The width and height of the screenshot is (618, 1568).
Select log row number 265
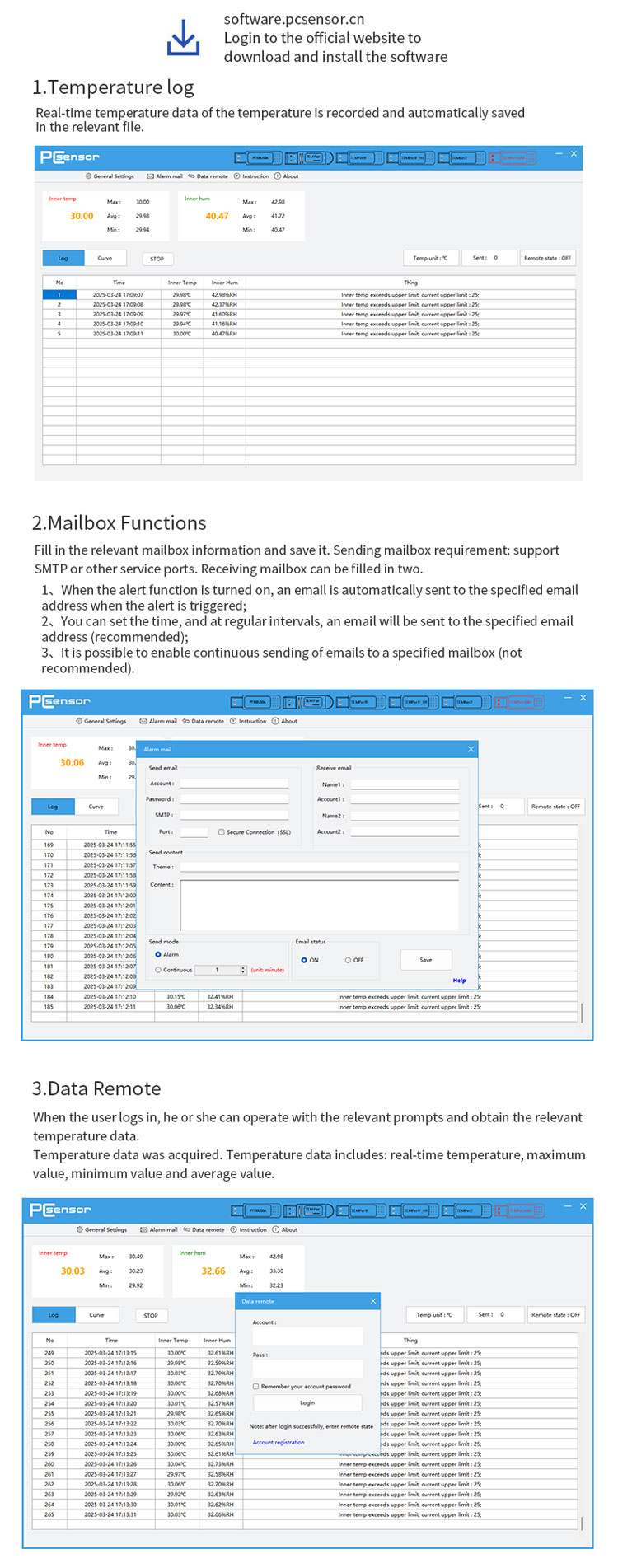pyautogui.click(x=305, y=1514)
